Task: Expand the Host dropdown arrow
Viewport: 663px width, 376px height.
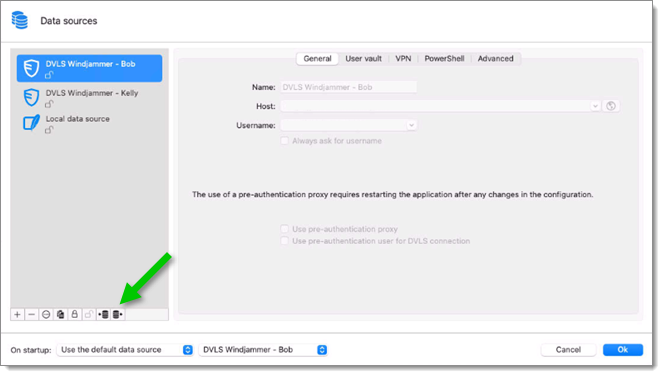Action: [x=595, y=106]
